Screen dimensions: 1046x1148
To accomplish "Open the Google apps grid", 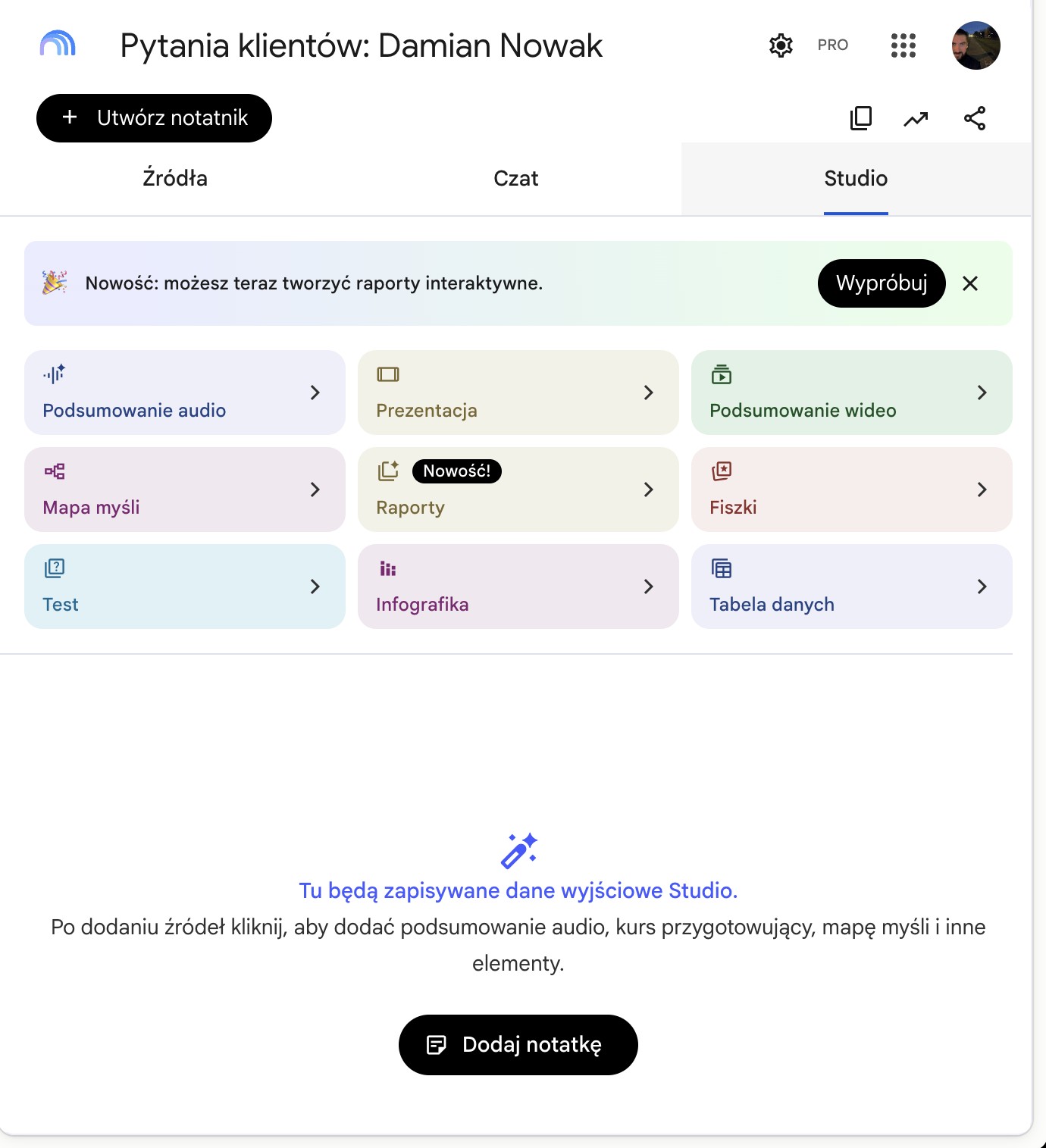I will click(x=903, y=45).
